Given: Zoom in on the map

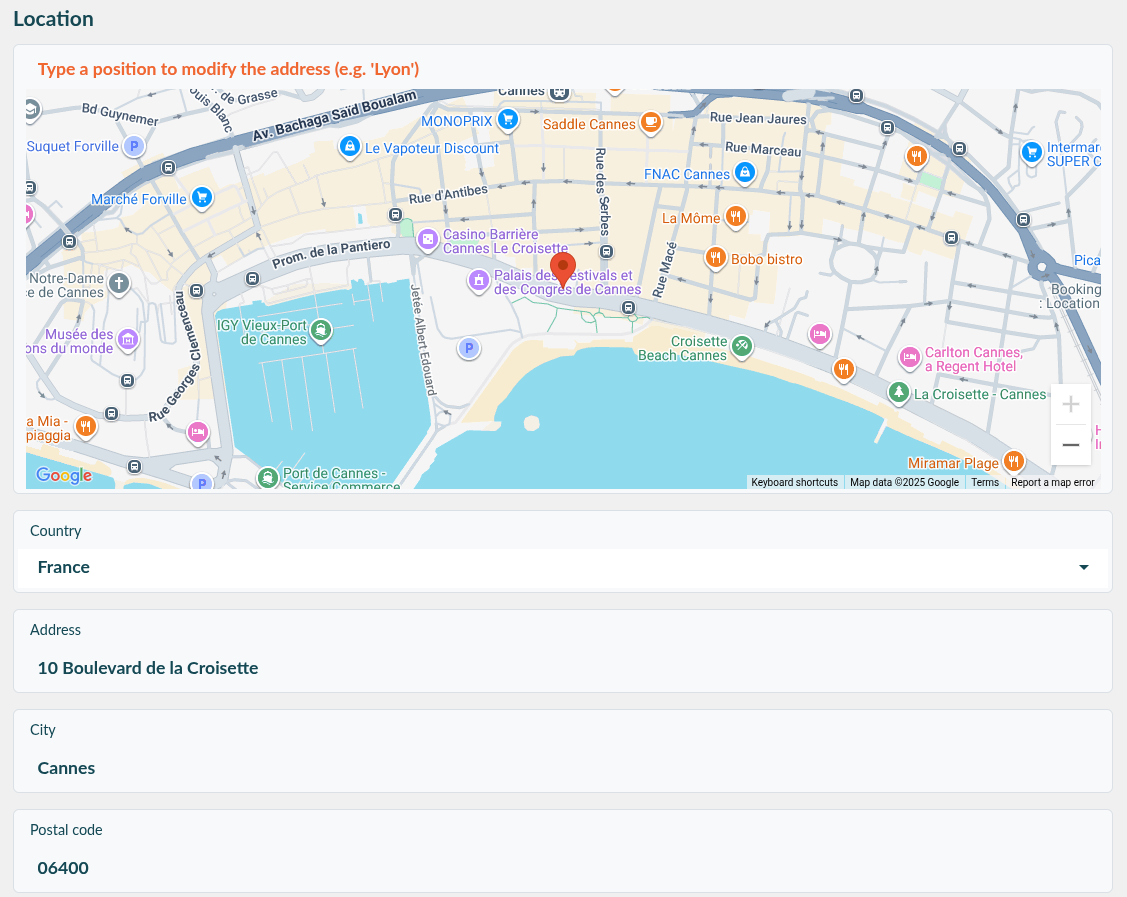Looking at the screenshot, I should click(1071, 404).
